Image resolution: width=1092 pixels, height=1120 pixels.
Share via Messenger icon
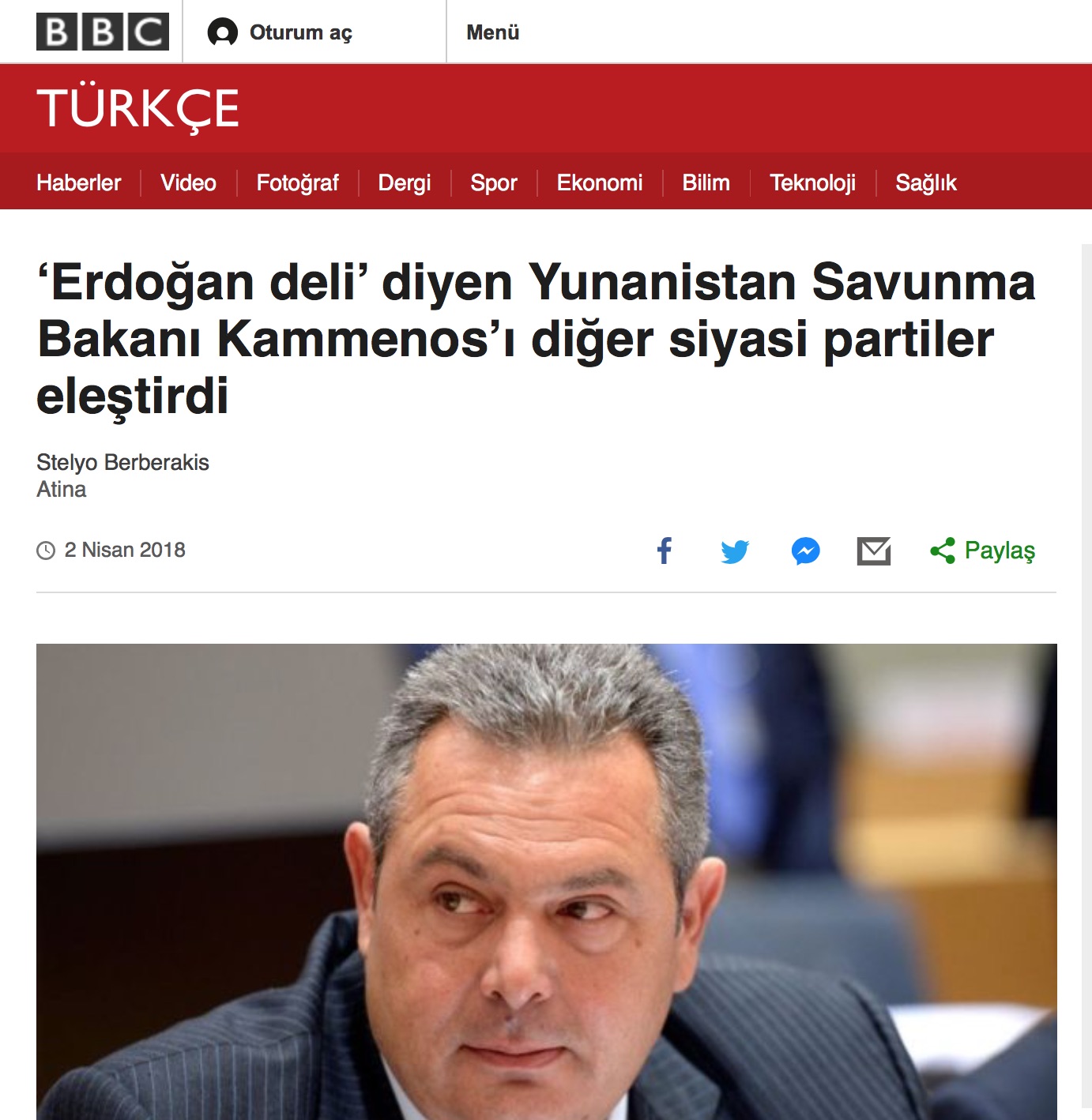pos(806,551)
